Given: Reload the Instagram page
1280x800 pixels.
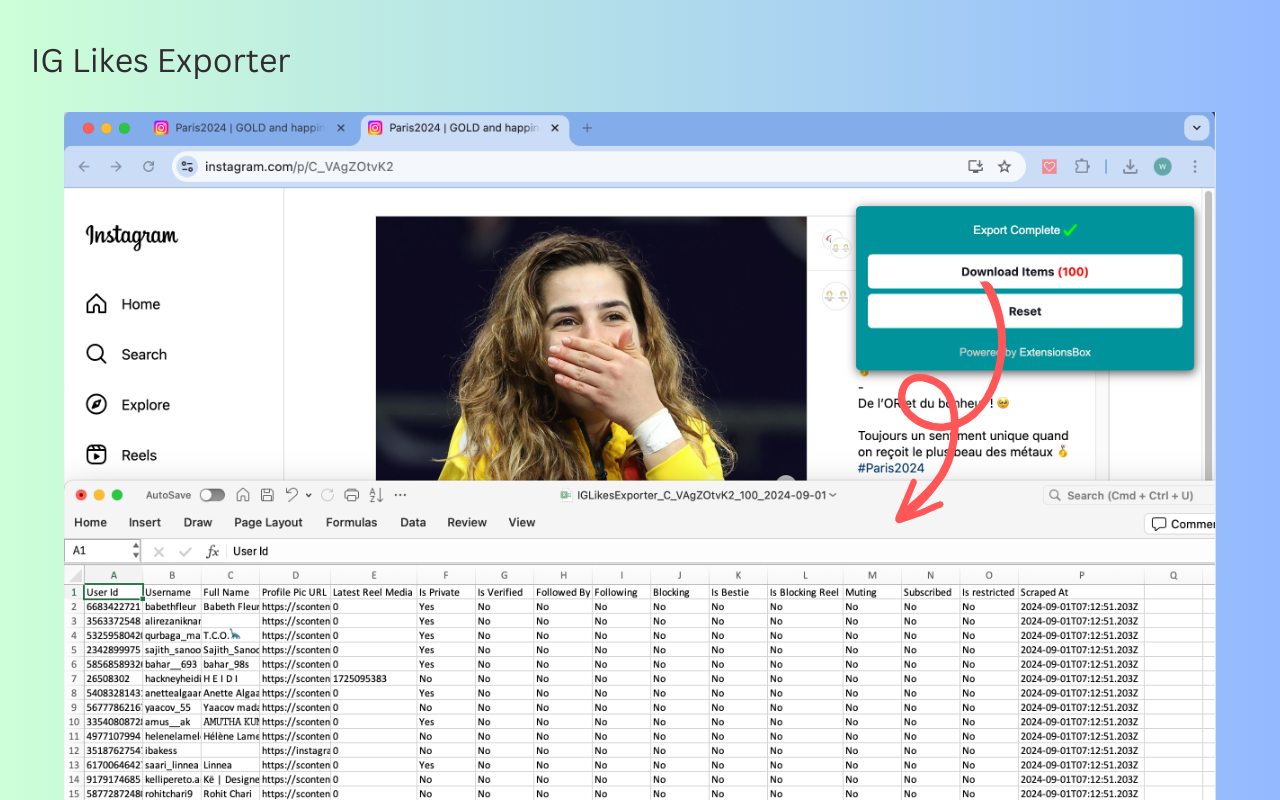Looking at the screenshot, I should (149, 167).
